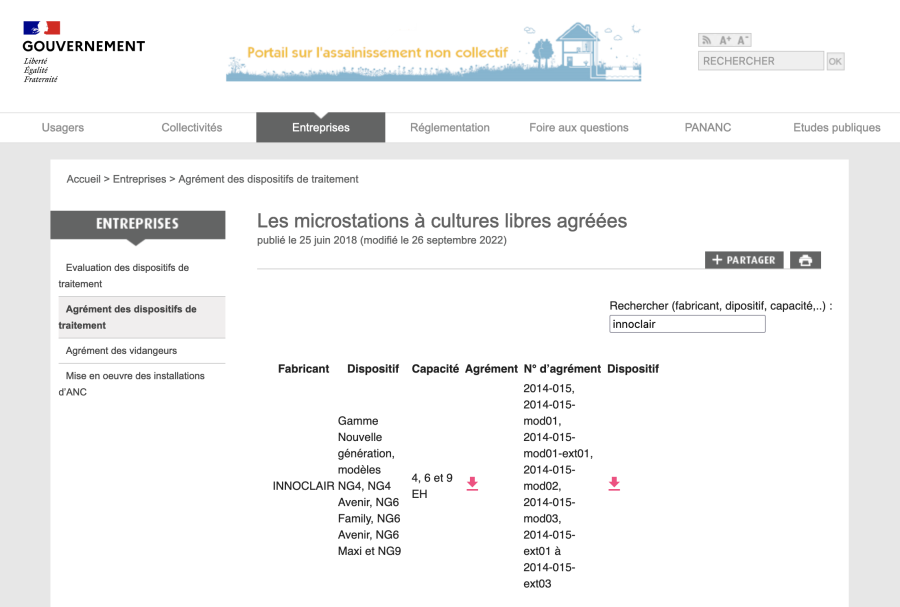Click the publication date line
Image resolution: width=900 pixels, height=607 pixels.
click(382, 240)
